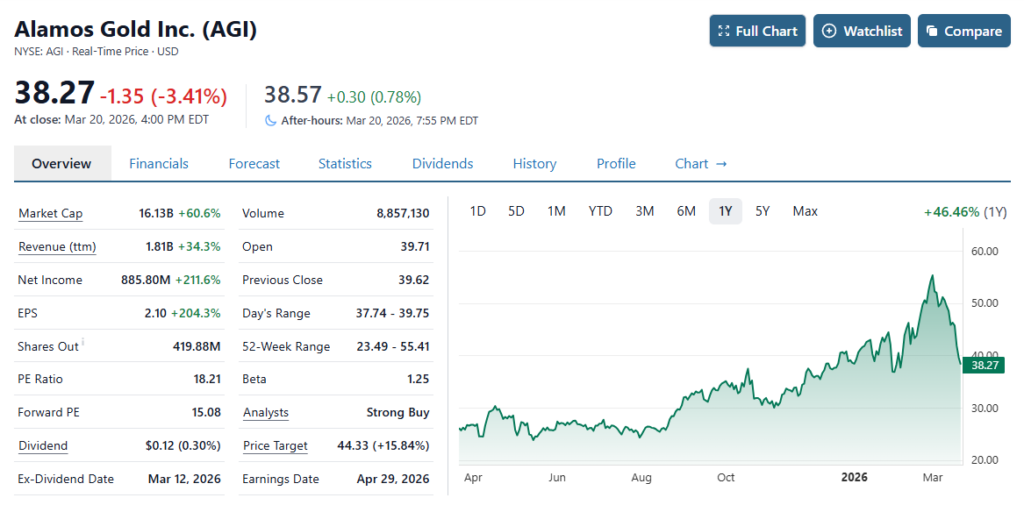Follow the Chart arrow link

(x=701, y=164)
